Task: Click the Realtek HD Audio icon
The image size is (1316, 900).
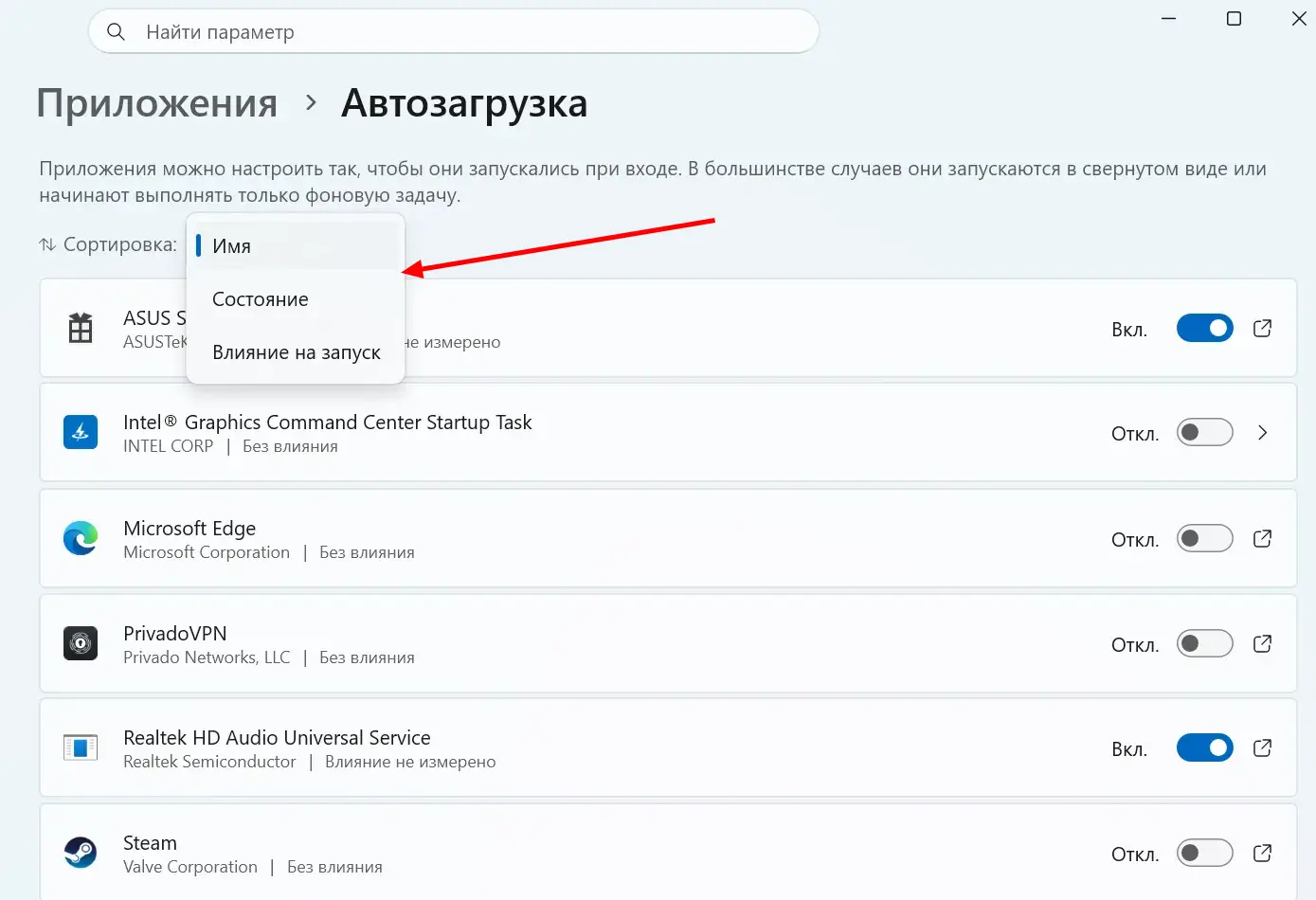Action: [x=81, y=748]
